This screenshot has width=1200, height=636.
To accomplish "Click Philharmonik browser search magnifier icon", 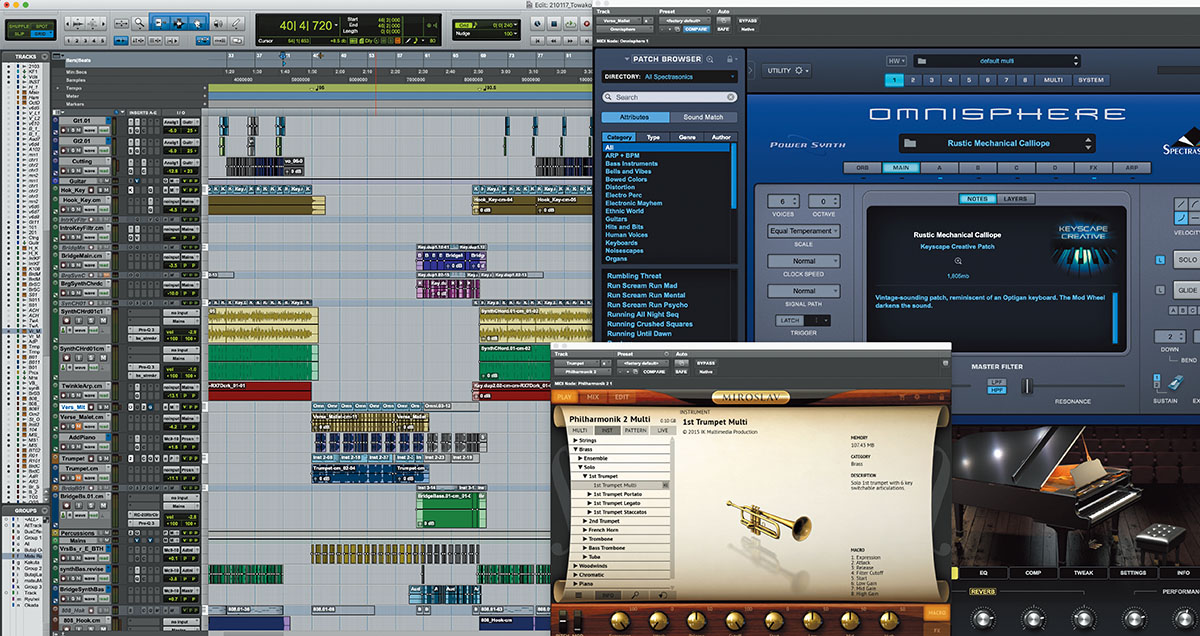I will [x=636, y=595].
